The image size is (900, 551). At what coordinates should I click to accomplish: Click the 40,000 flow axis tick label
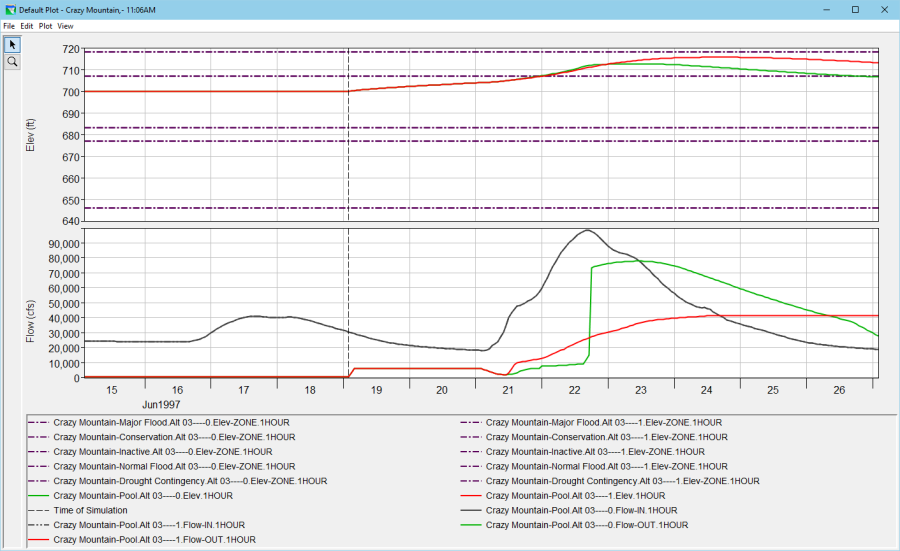(x=64, y=319)
